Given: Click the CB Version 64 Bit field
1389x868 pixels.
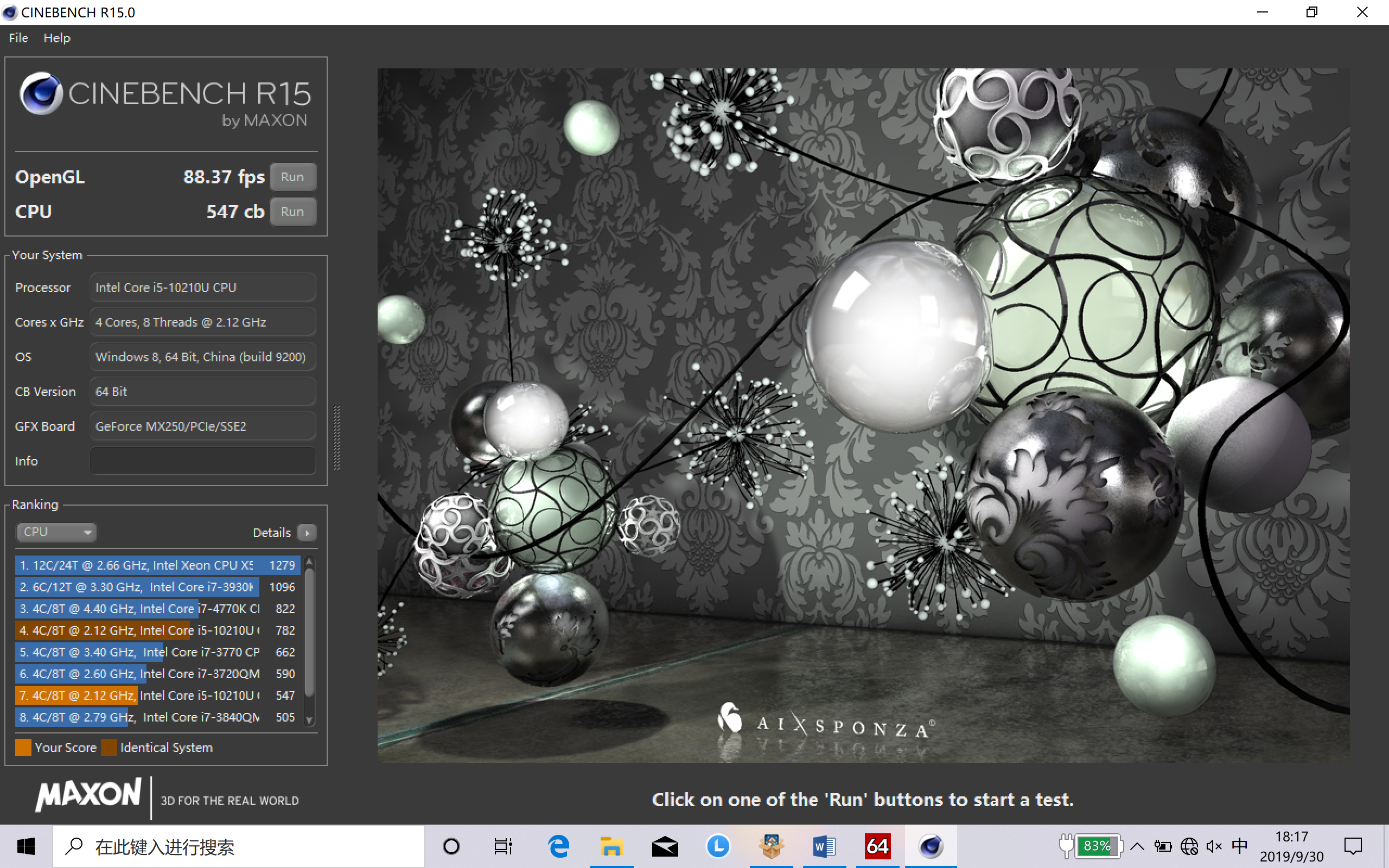Looking at the screenshot, I should coord(202,392).
